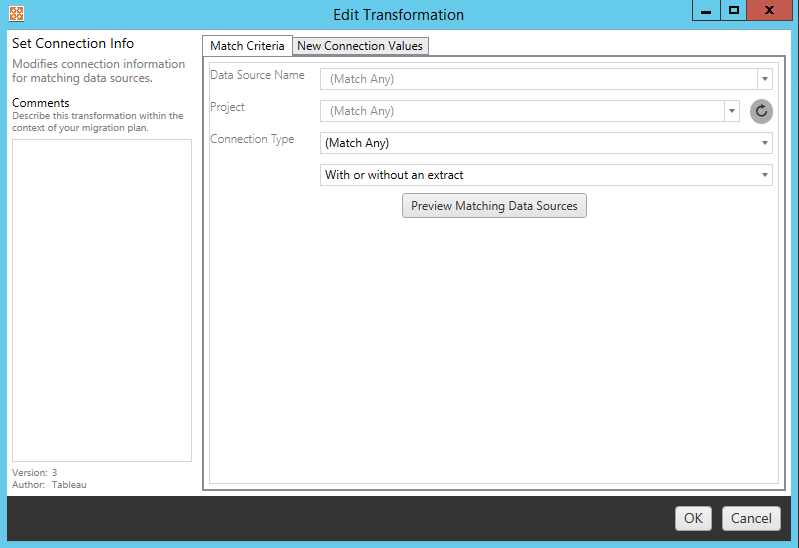
Task: Expand the Project dropdown arrow
Action: tap(732, 111)
